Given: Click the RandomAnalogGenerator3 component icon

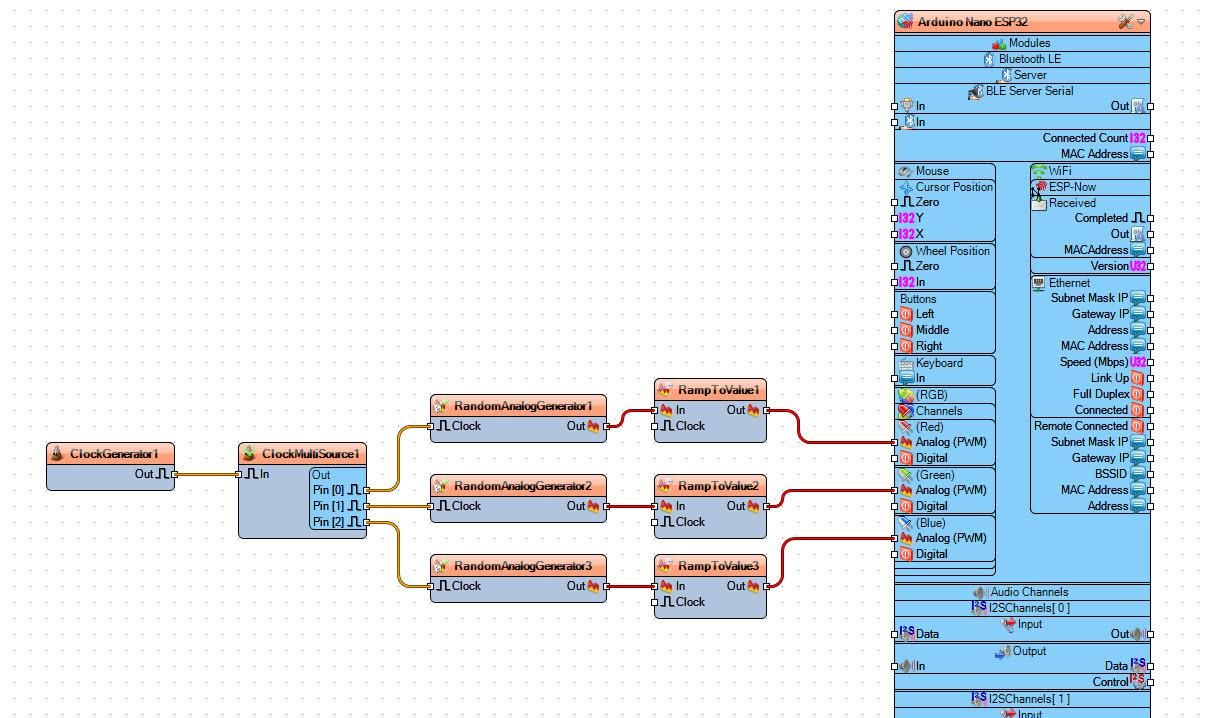Looking at the screenshot, I should [441, 566].
